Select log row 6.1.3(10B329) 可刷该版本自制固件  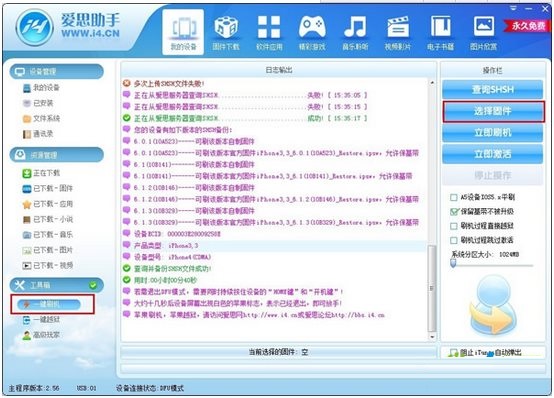pos(275,211)
